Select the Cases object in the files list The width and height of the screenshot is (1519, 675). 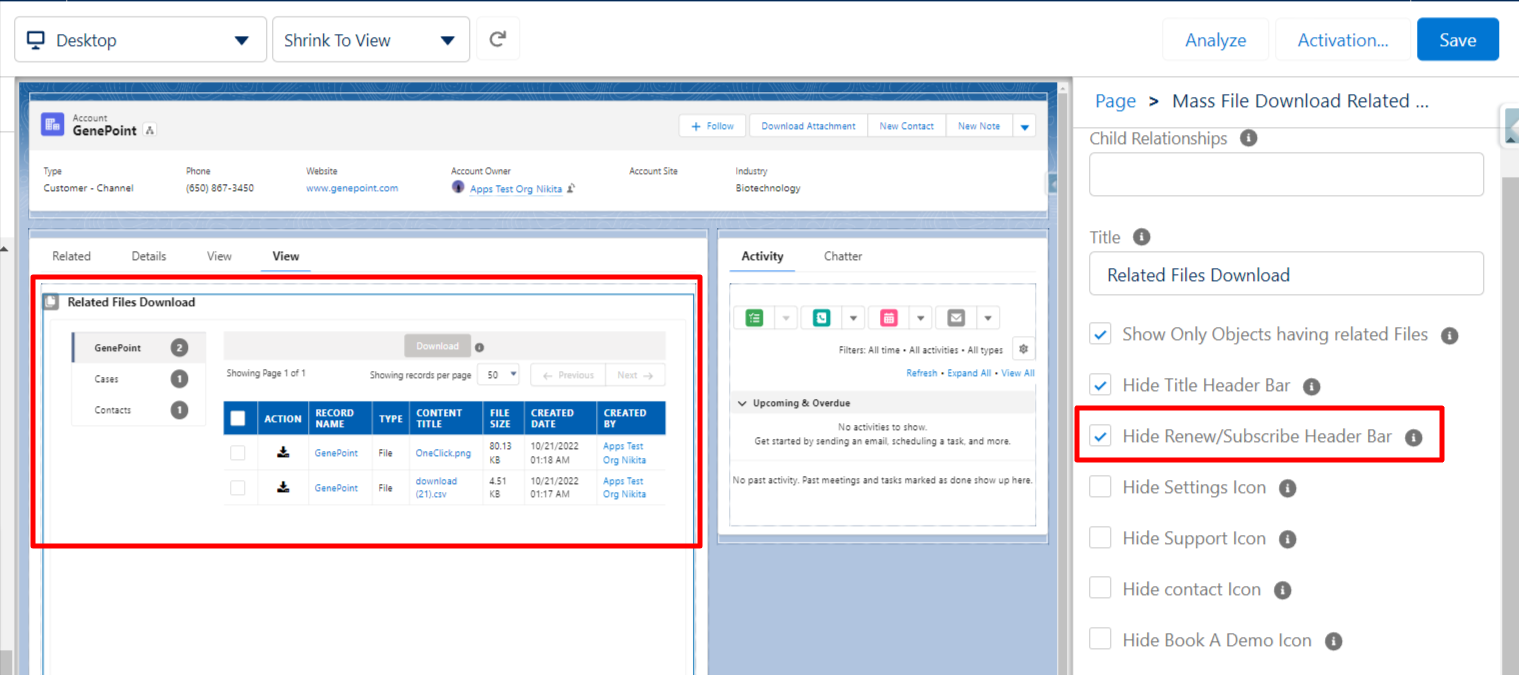pos(139,379)
